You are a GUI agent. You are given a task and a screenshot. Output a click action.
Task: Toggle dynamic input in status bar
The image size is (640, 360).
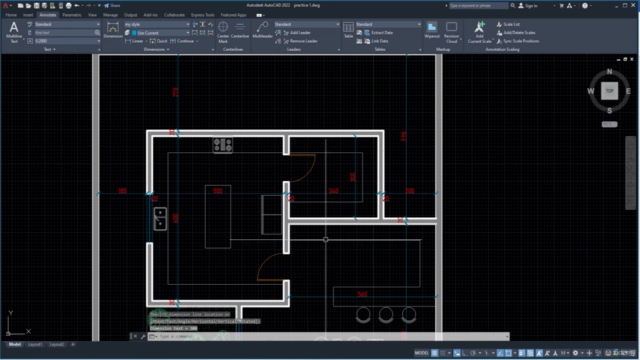click(457, 353)
